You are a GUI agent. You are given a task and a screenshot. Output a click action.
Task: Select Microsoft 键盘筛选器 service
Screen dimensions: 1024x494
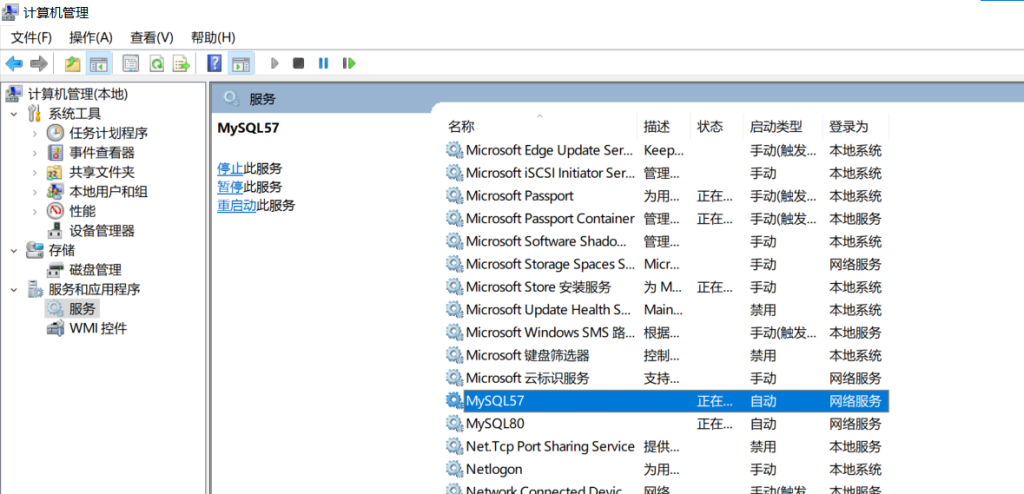pos(666,355)
